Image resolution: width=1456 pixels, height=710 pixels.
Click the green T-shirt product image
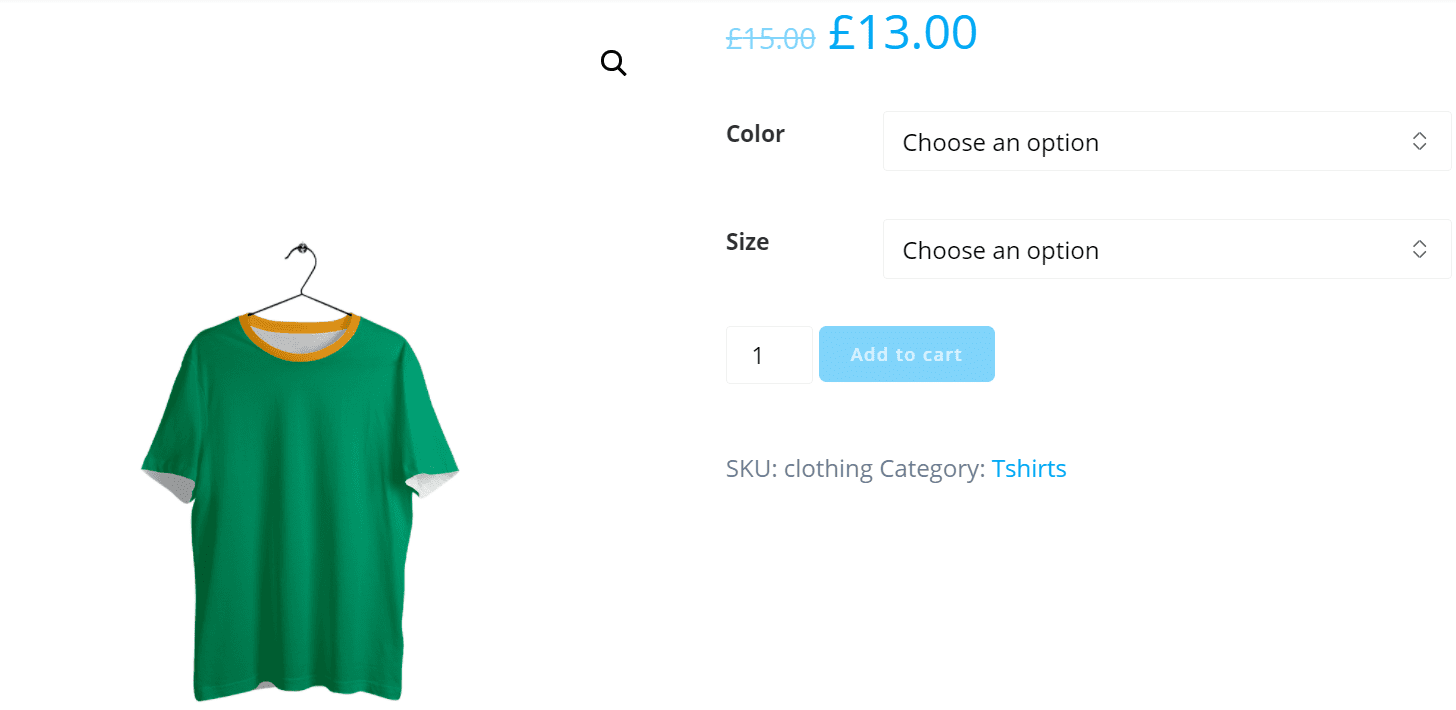[x=300, y=470]
